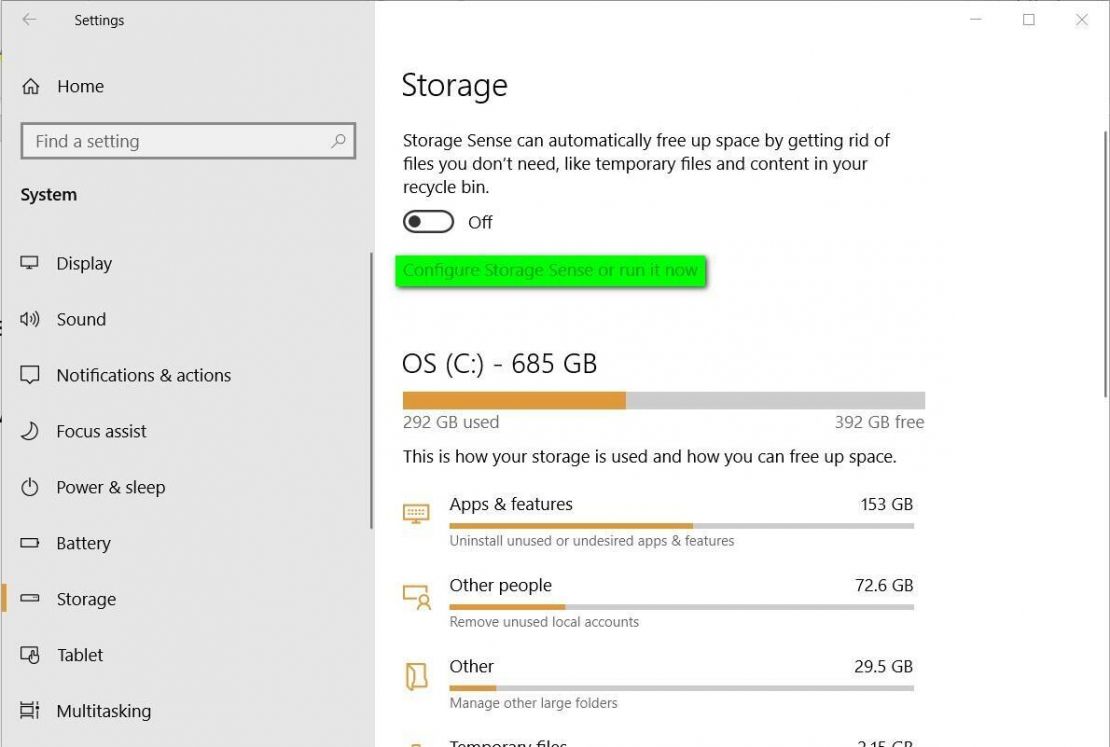Open the Temporary files category

coord(510,742)
